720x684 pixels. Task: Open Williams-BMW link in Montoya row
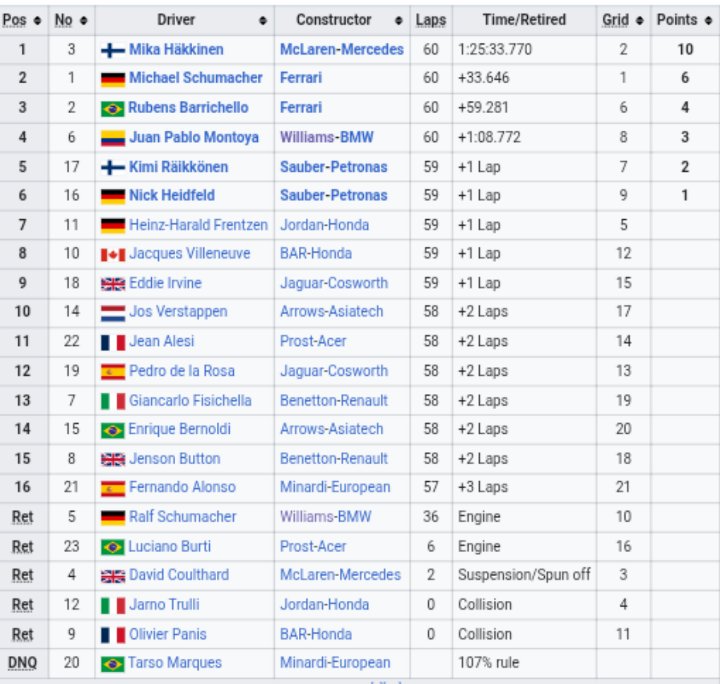(327, 137)
